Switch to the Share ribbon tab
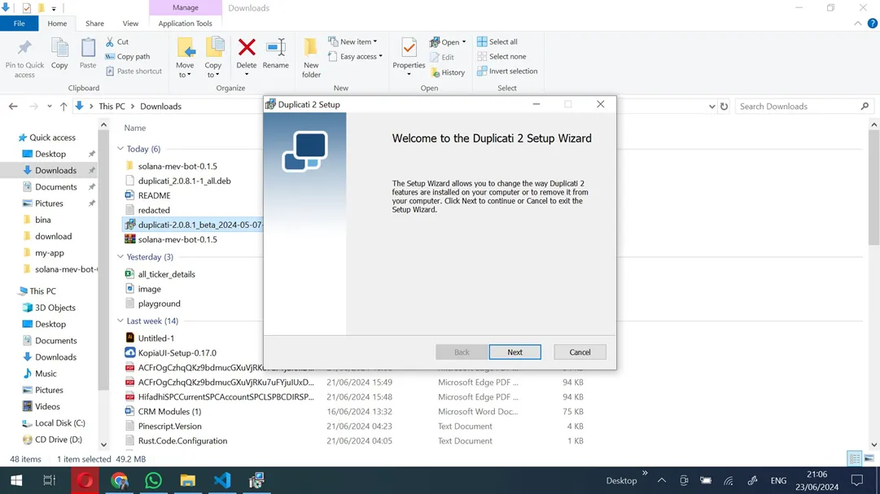 point(95,23)
